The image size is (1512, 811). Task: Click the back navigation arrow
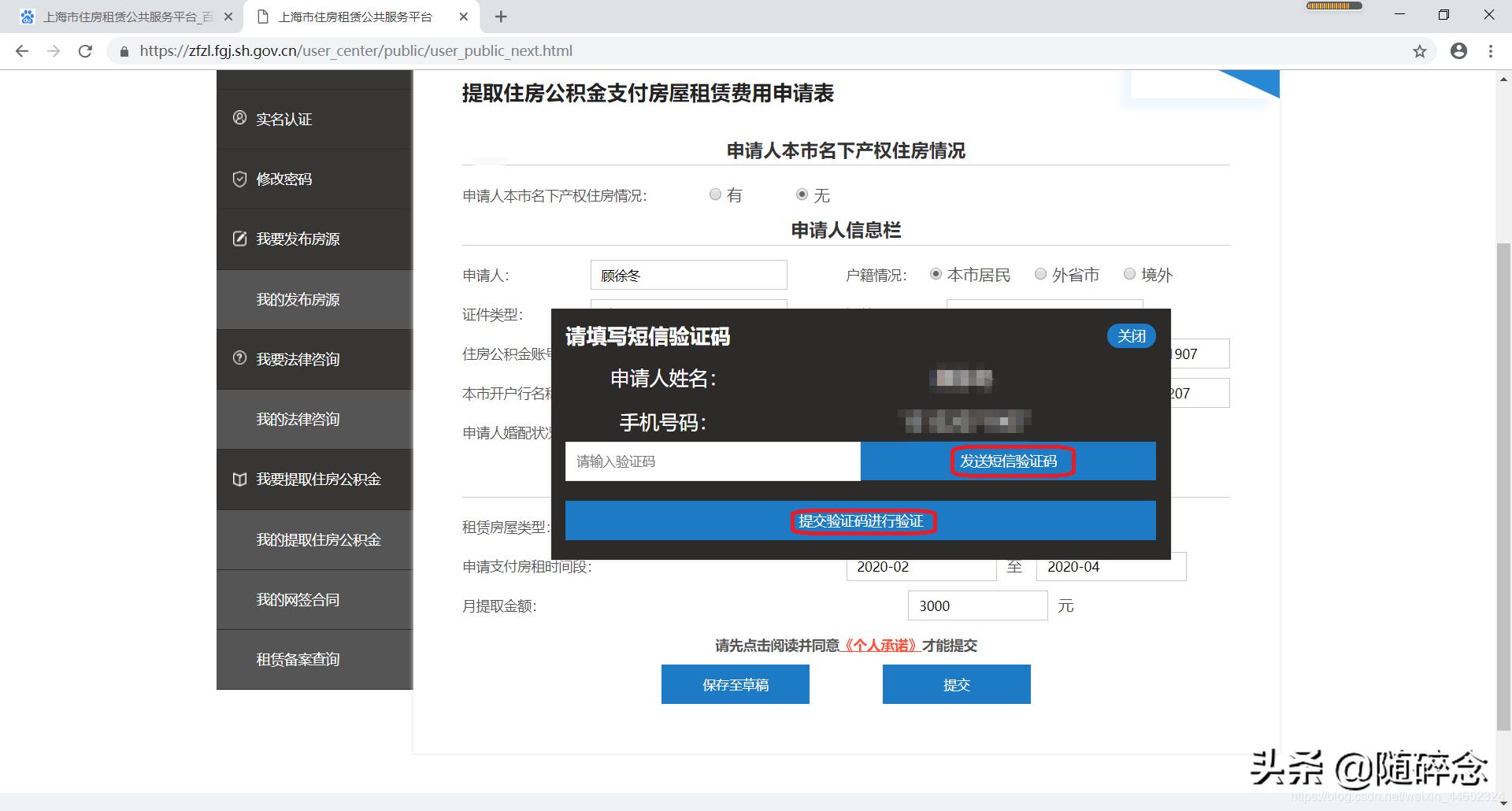click(x=21, y=50)
